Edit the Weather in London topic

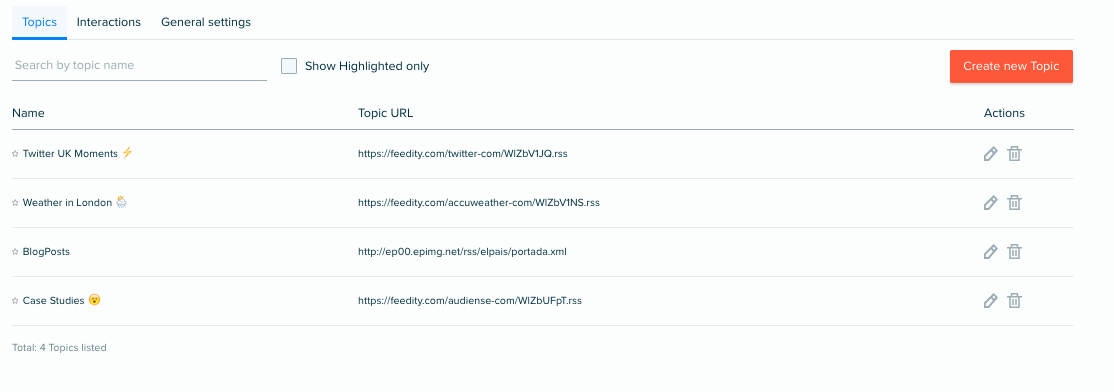(990, 202)
